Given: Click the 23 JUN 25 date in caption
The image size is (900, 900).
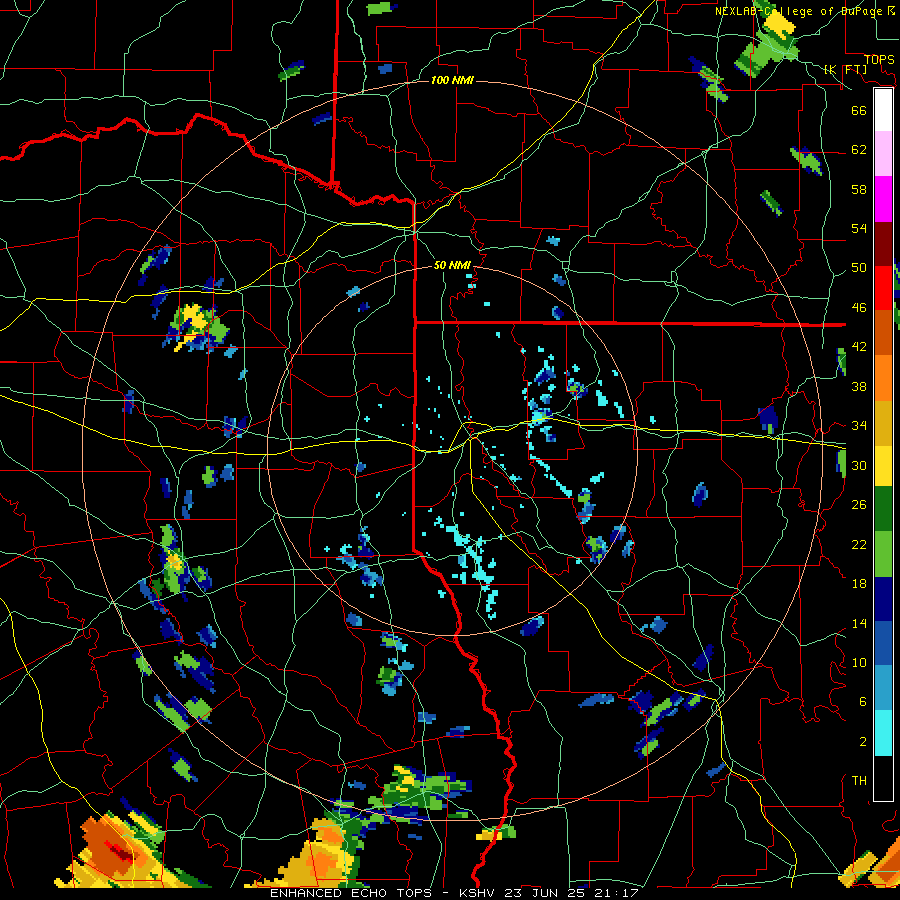Looking at the screenshot, I should coord(545,893).
